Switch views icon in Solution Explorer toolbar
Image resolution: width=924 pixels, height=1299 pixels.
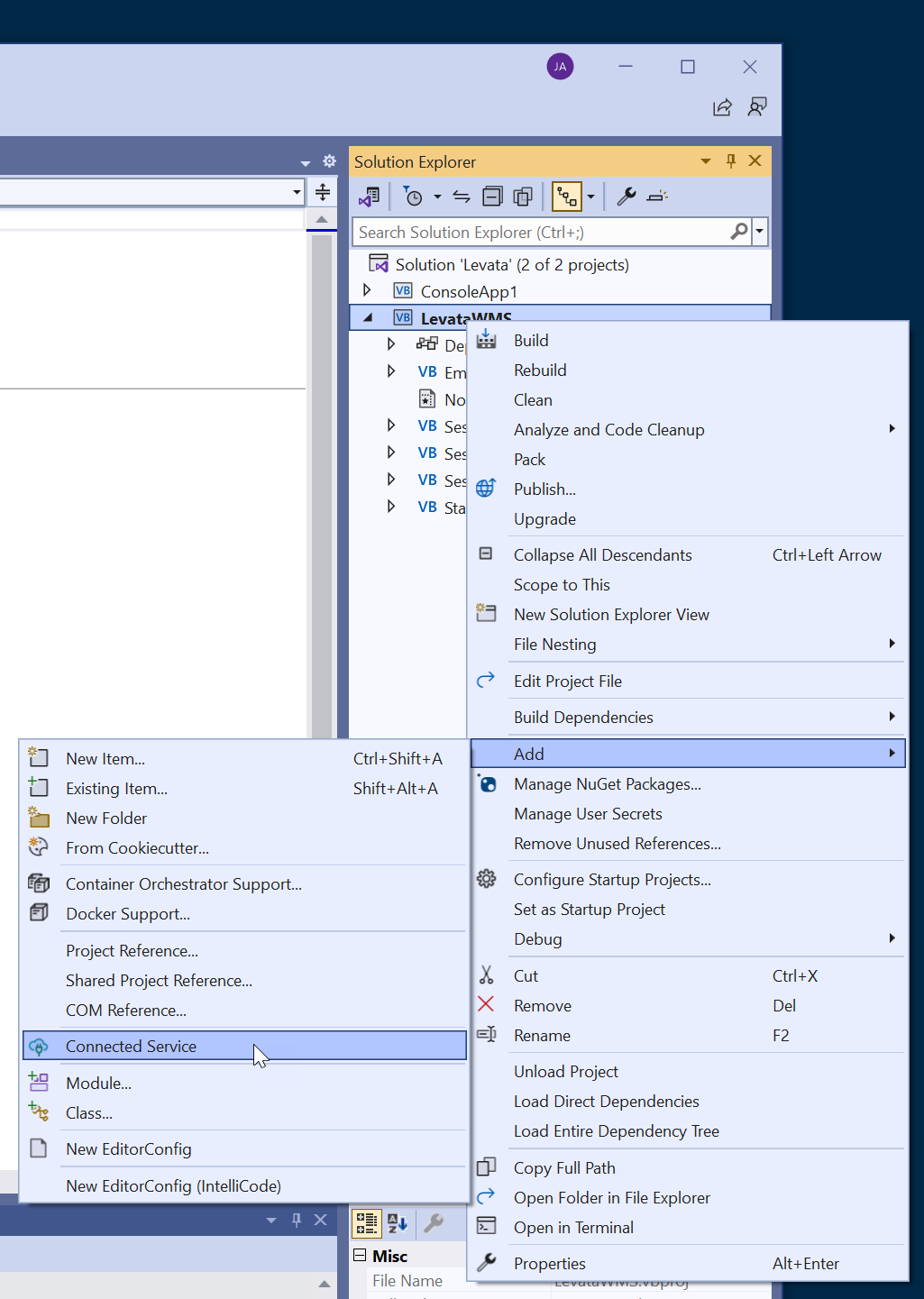[370, 197]
